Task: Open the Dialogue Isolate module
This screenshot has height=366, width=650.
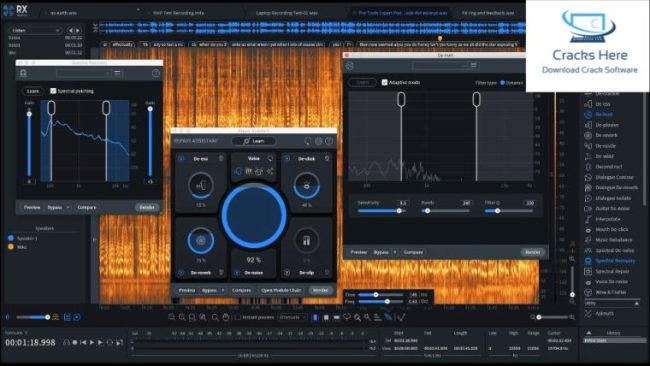Action: [607, 198]
